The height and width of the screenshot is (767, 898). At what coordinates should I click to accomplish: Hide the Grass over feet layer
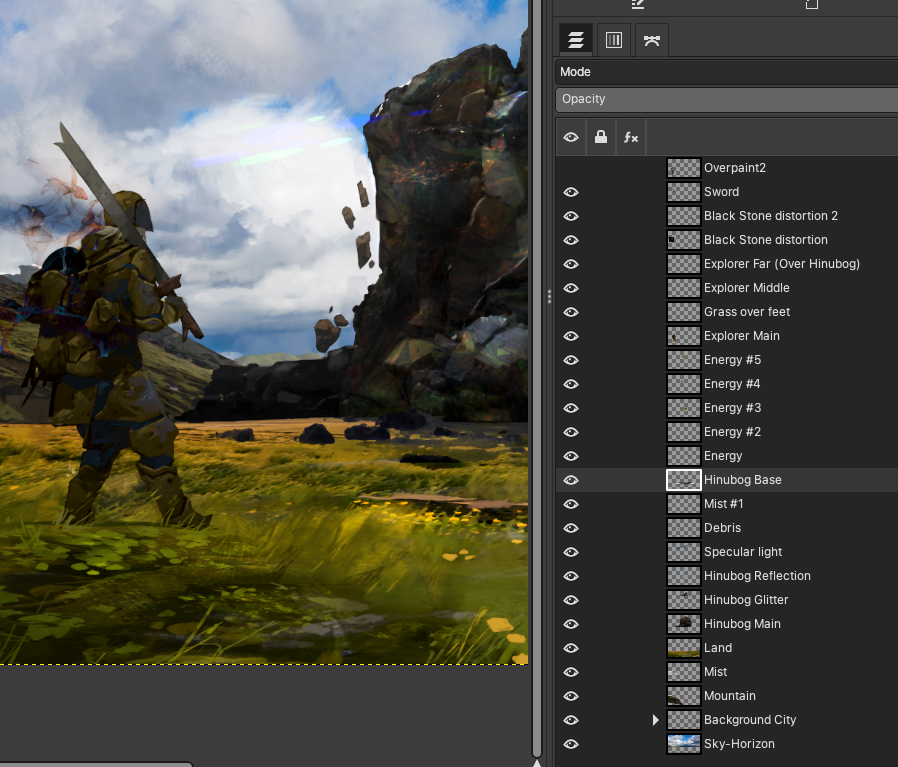571,312
